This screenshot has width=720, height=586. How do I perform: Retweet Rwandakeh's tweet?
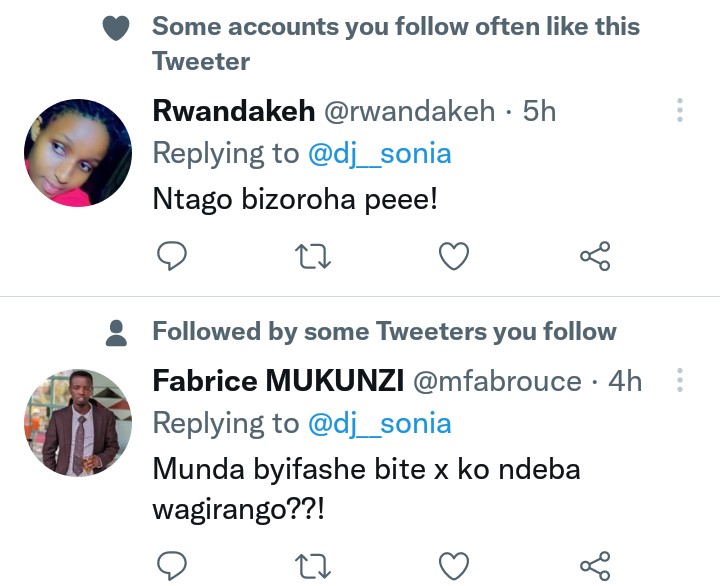point(314,258)
